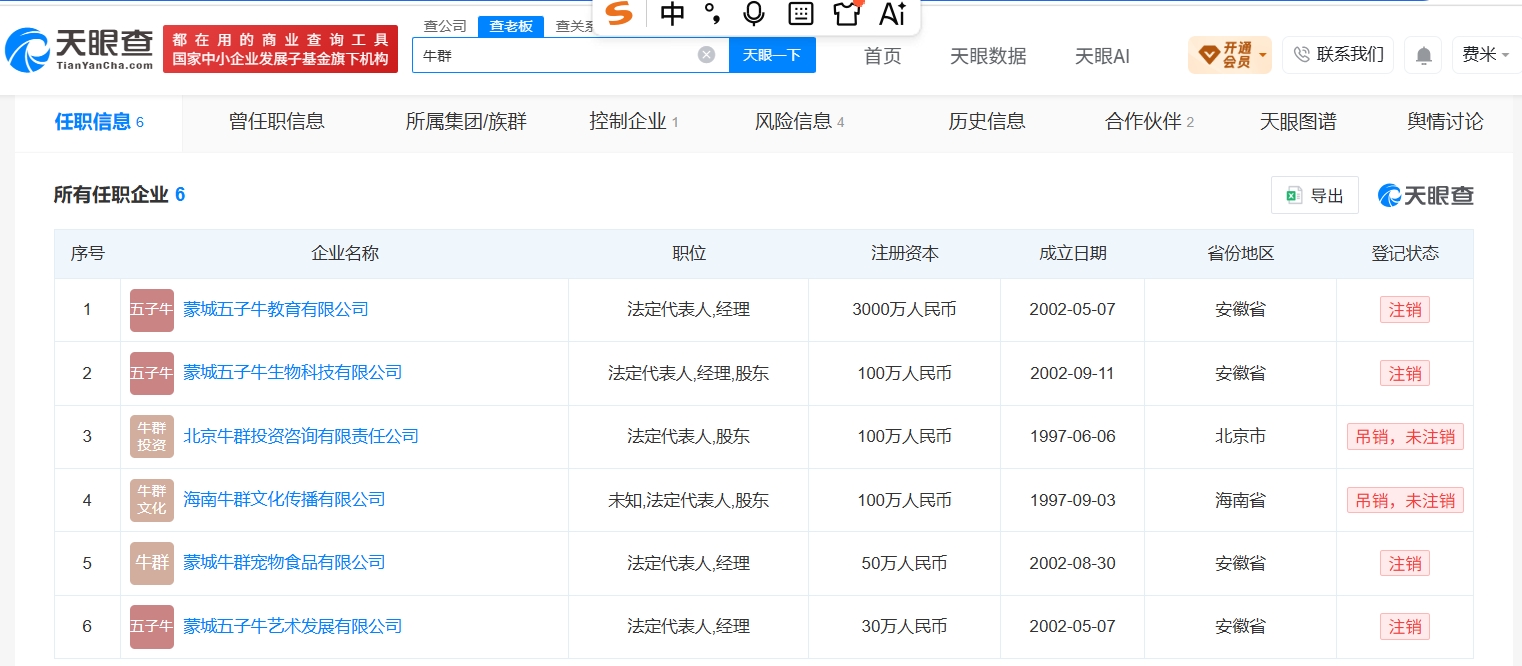Click logo thumbnail for 蒙城牛群宠物食品有限公司
Screen dimensions: 1522x666
[x=152, y=563]
